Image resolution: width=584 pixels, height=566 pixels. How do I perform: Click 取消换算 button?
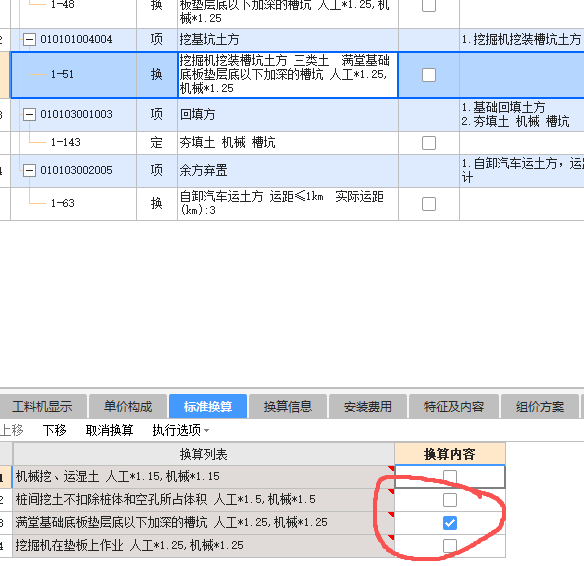pyautogui.click(x=110, y=430)
